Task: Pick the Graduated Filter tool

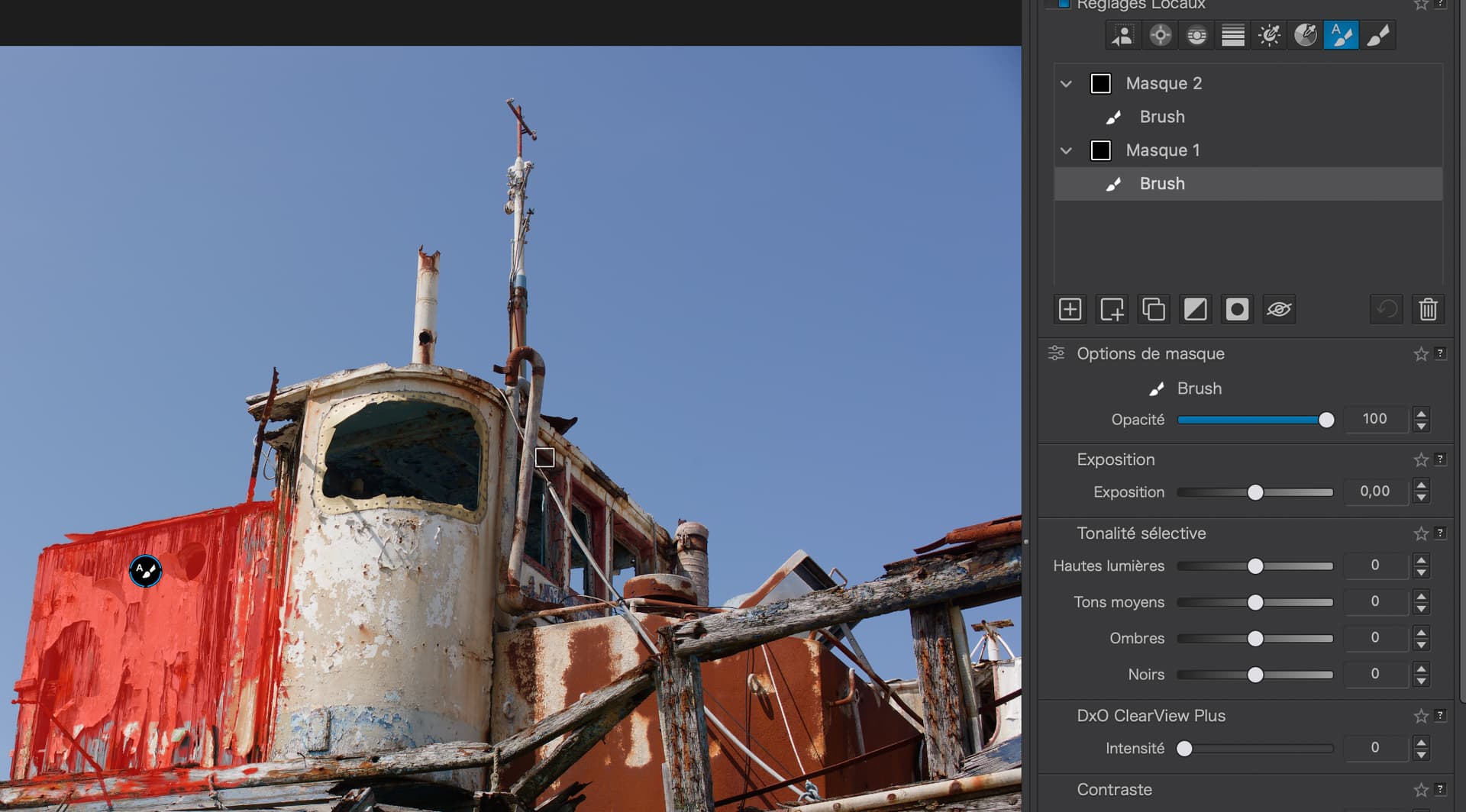Action: [1232, 35]
